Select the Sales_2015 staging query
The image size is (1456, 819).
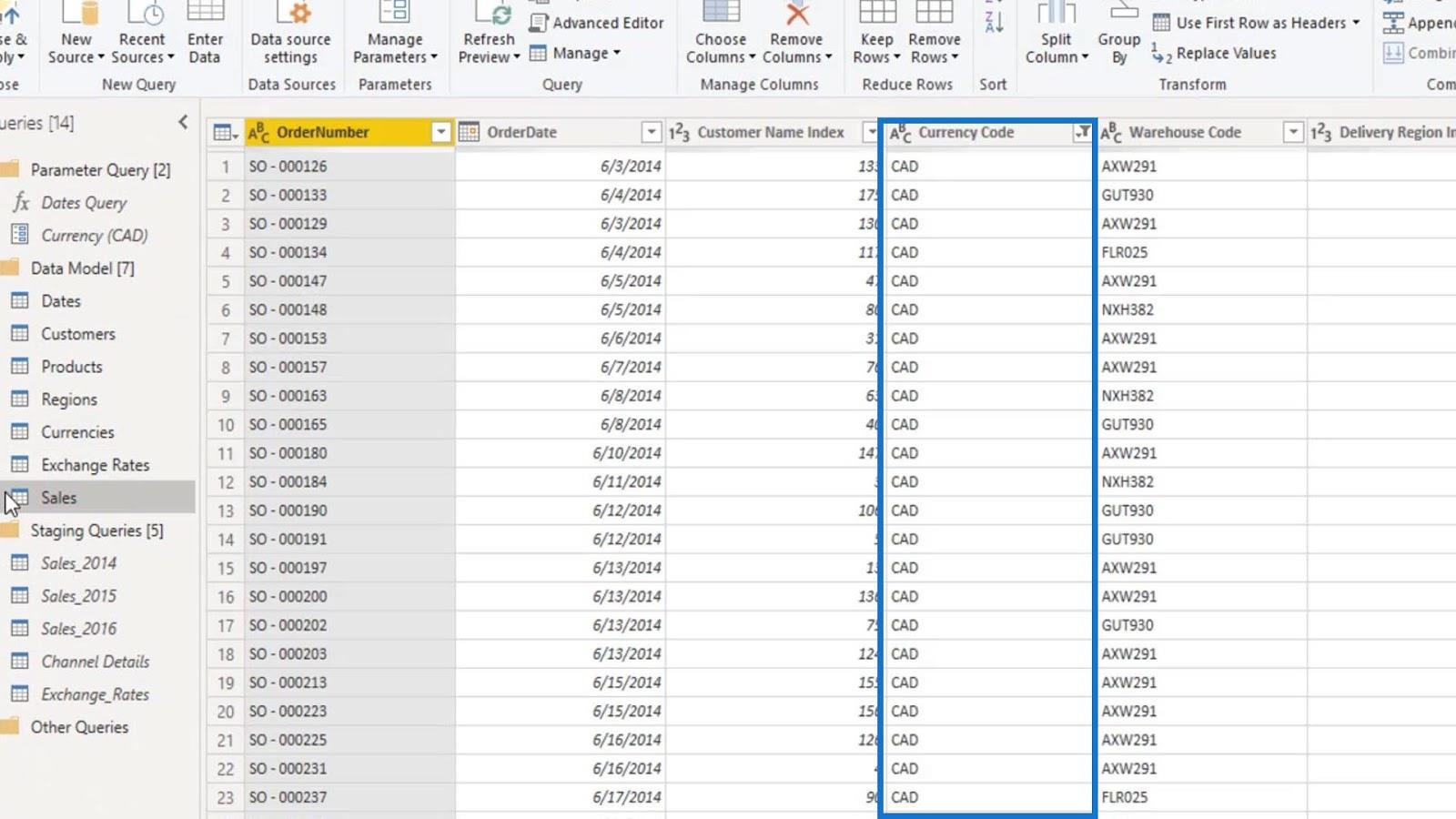[78, 596]
